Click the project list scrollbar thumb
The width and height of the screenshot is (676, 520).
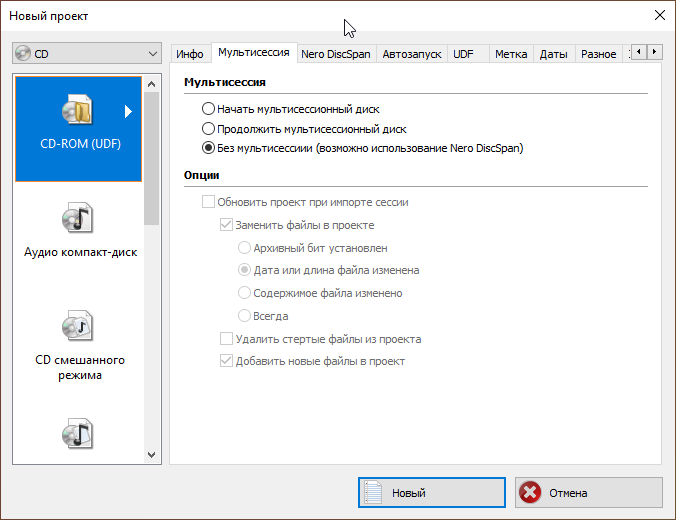(x=151, y=158)
